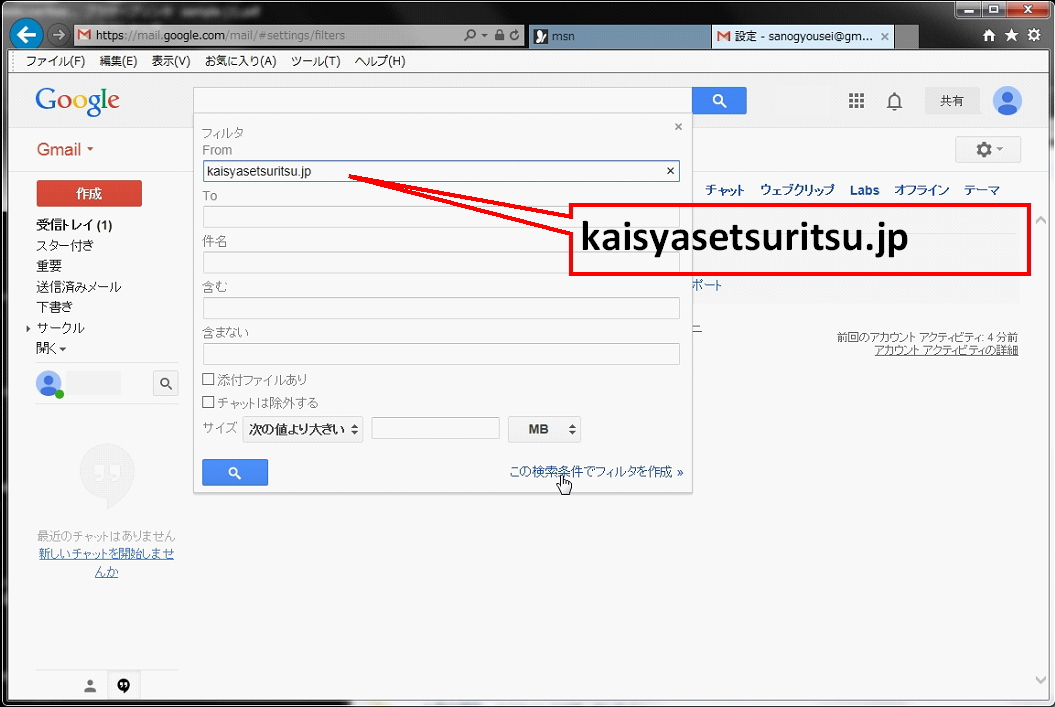
Task: Open the Gmail settings gear menu
Action: point(987,148)
